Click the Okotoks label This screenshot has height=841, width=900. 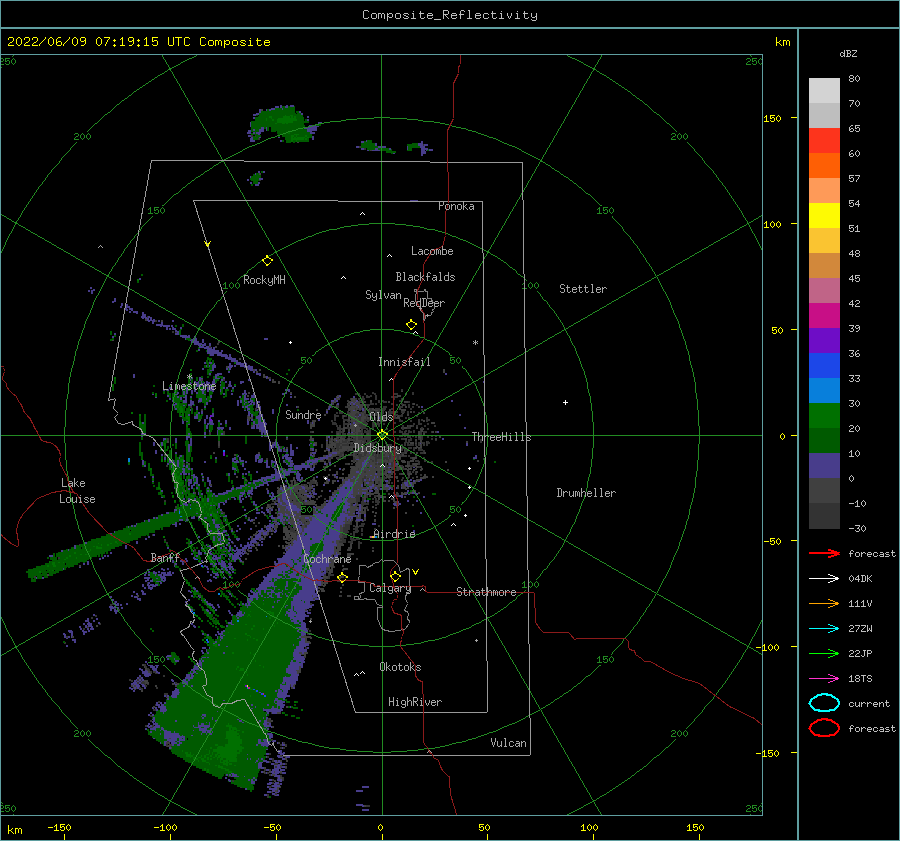pyautogui.click(x=400, y=667)
